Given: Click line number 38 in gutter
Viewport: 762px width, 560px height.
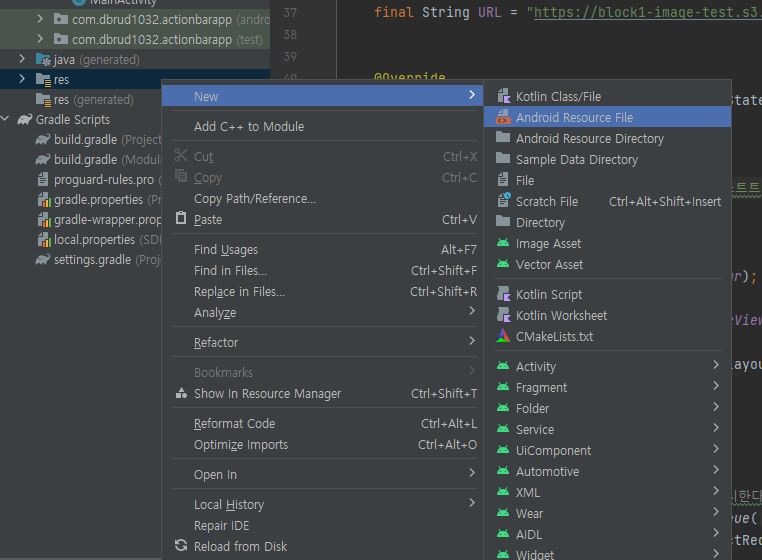Looking at the screenshot, I should point(290,35).
